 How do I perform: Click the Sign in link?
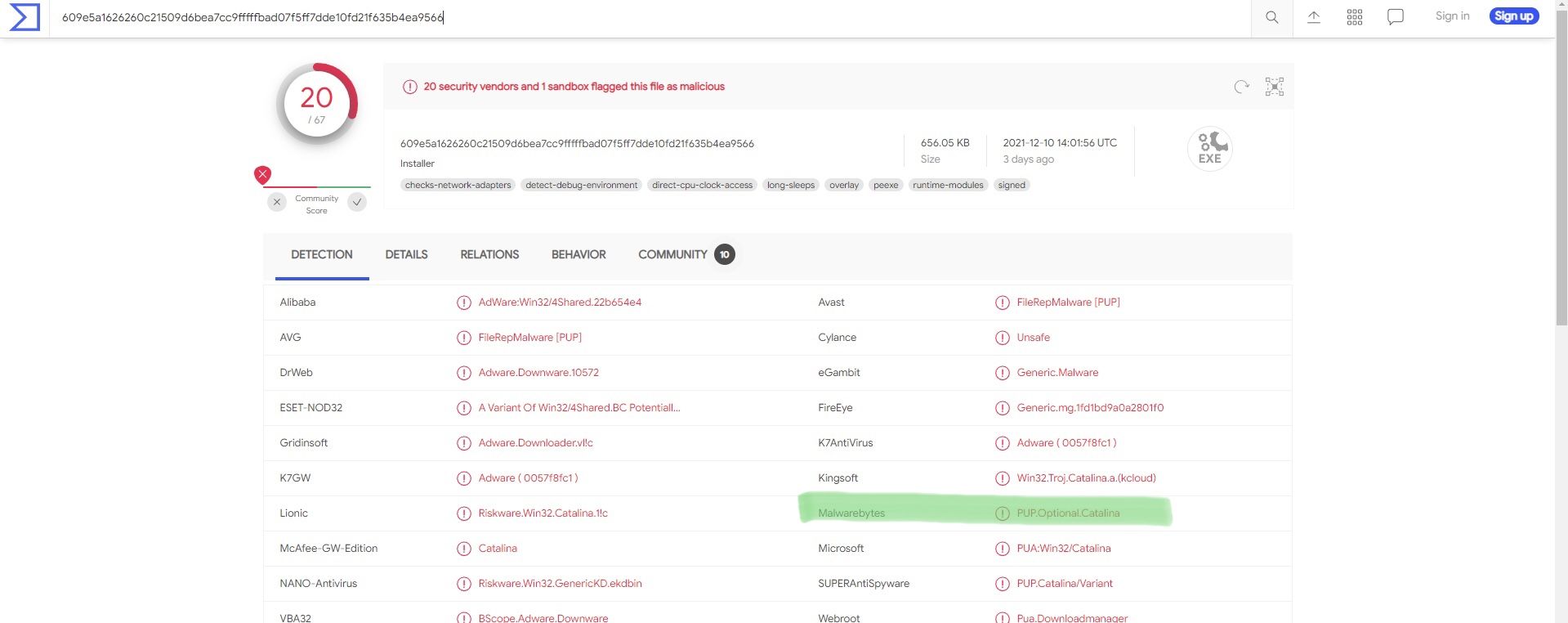tap(1452, 16)
